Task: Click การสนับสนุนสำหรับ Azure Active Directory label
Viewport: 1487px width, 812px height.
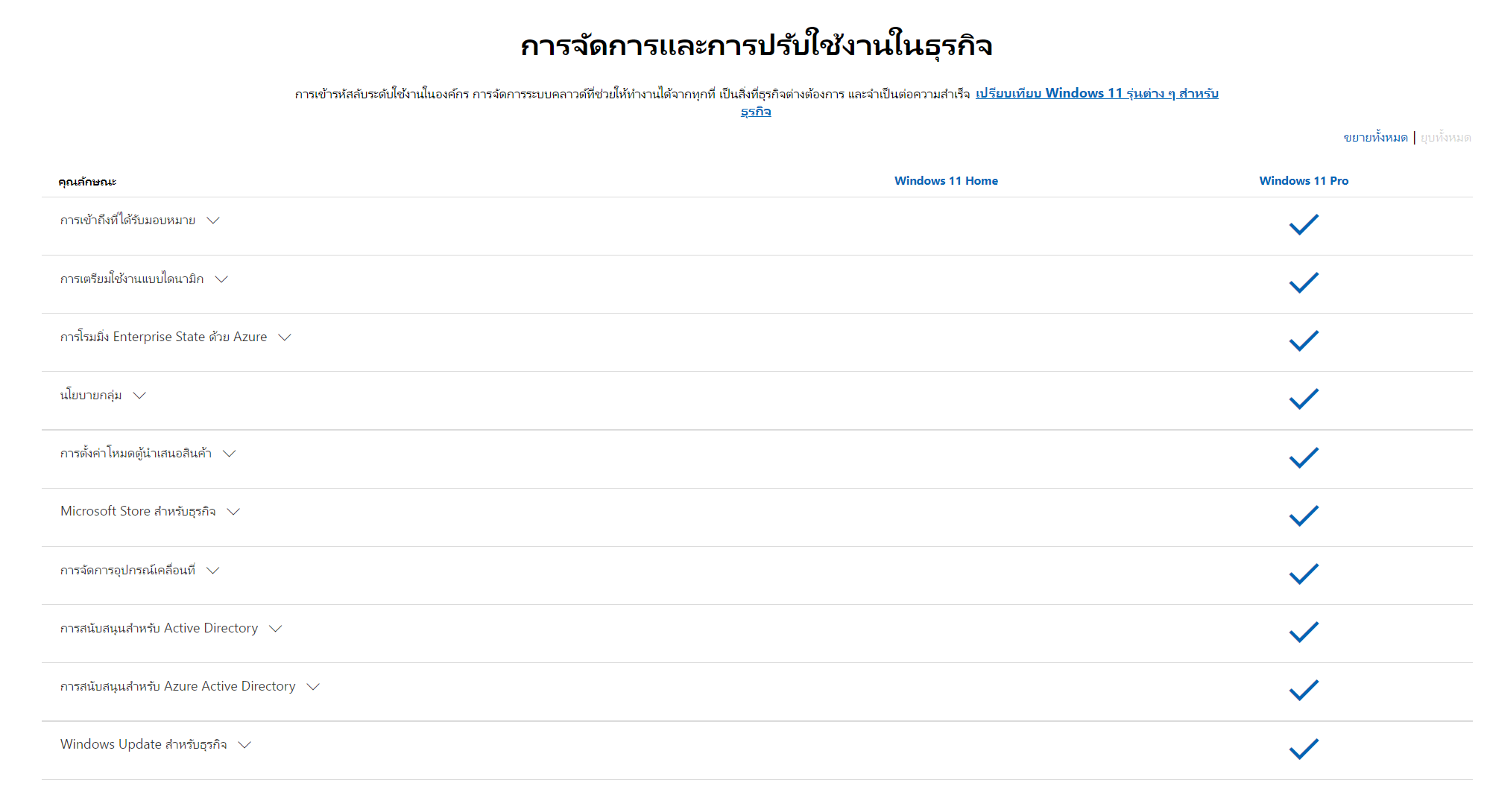Action: (x=177, y=687)
